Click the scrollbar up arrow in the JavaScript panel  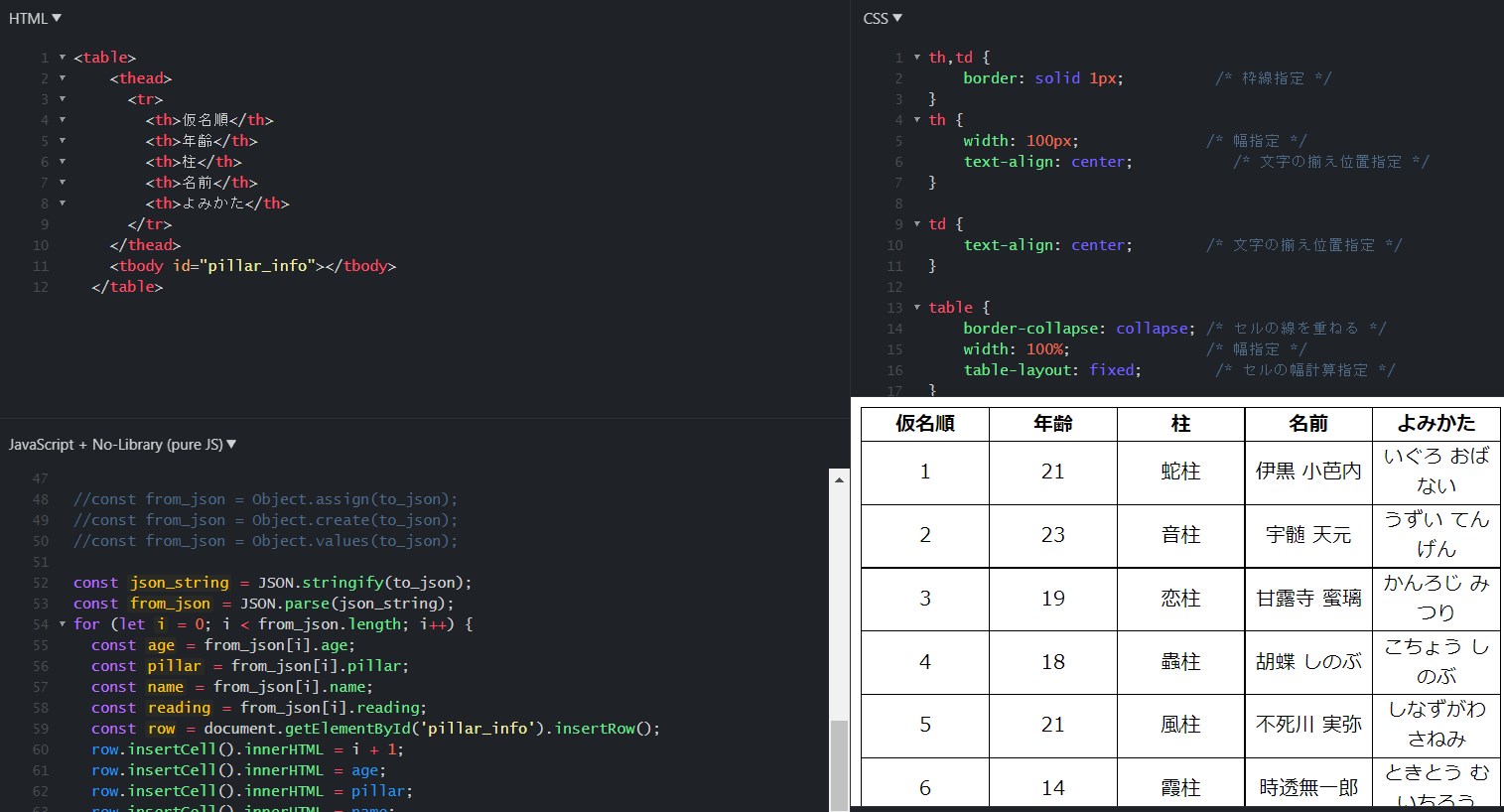pos(839,480)
